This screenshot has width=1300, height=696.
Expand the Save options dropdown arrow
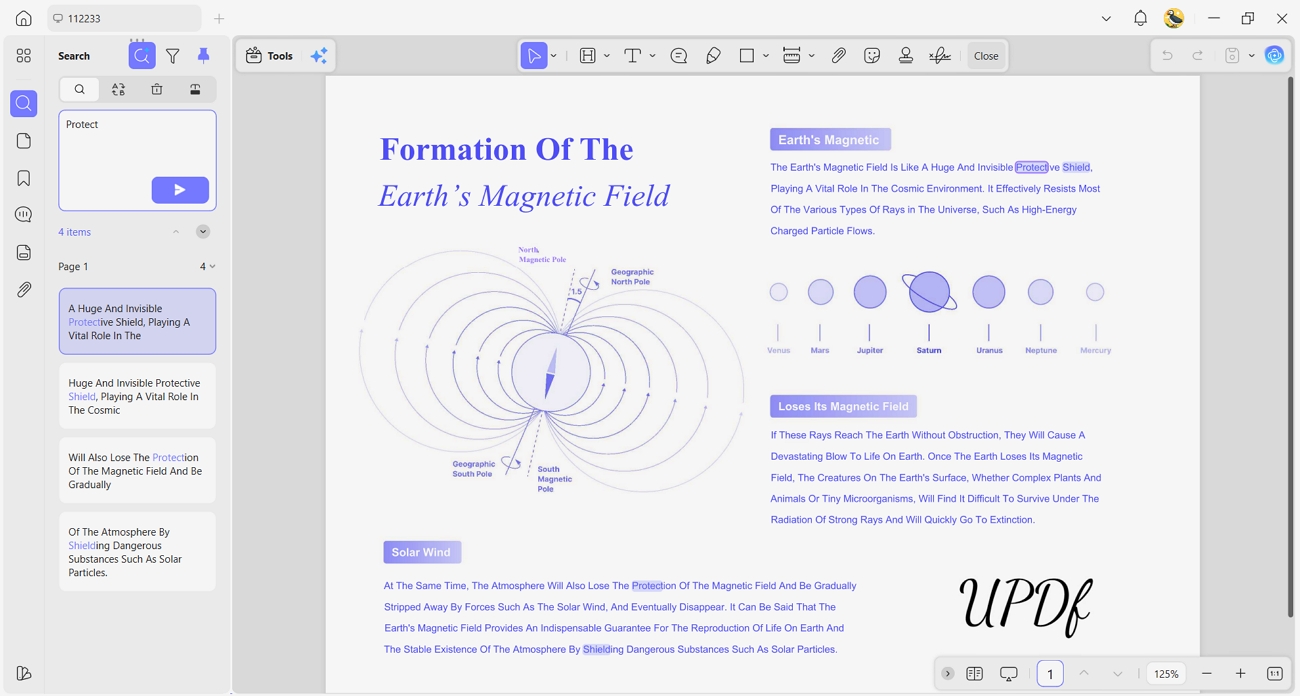[1252, 56]
